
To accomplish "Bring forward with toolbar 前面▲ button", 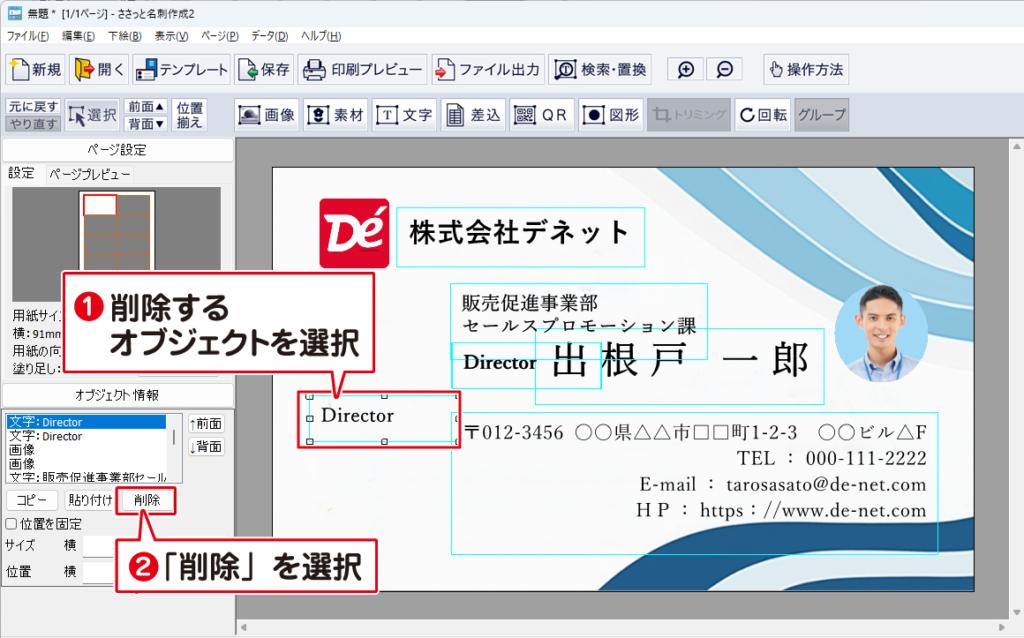I will point(146,106).
